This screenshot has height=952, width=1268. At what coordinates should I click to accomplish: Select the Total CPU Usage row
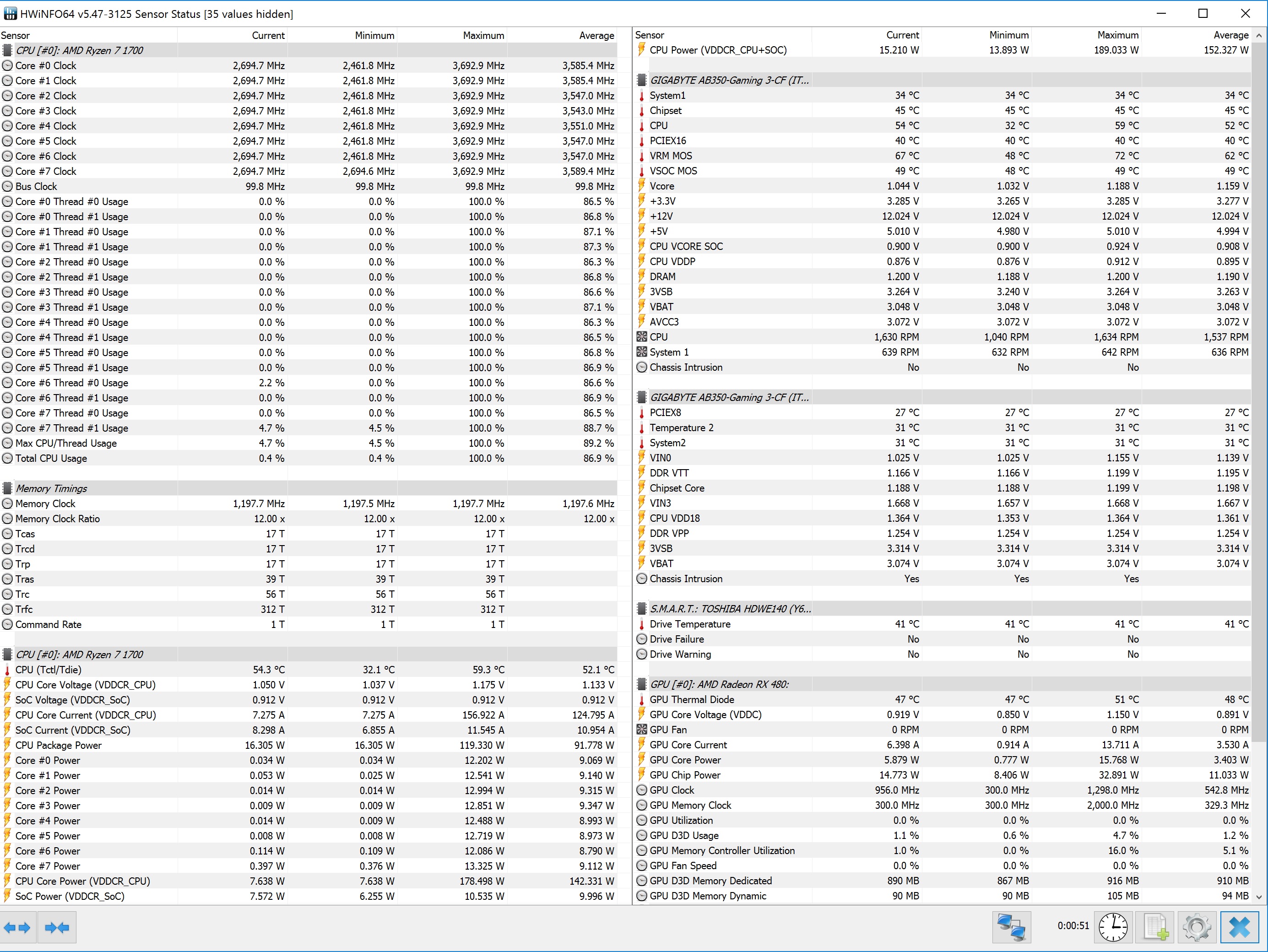pos(51,459)
